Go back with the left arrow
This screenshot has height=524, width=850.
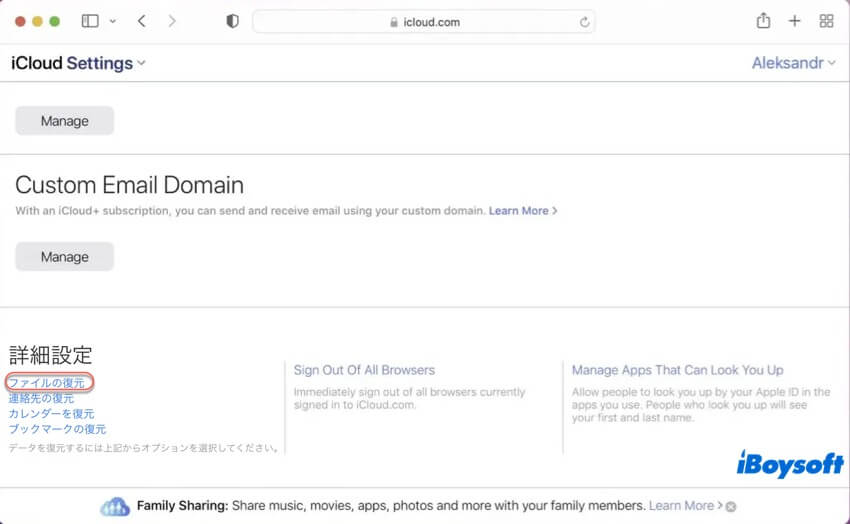tap(141, 21)
